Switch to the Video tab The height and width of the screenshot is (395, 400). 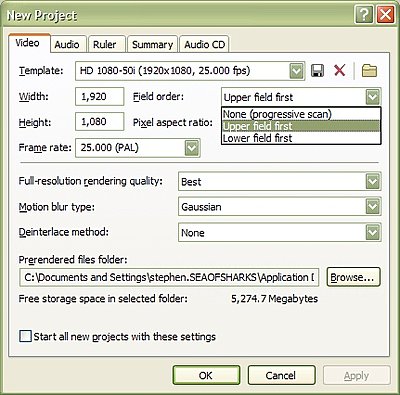[x=29, y=43]
